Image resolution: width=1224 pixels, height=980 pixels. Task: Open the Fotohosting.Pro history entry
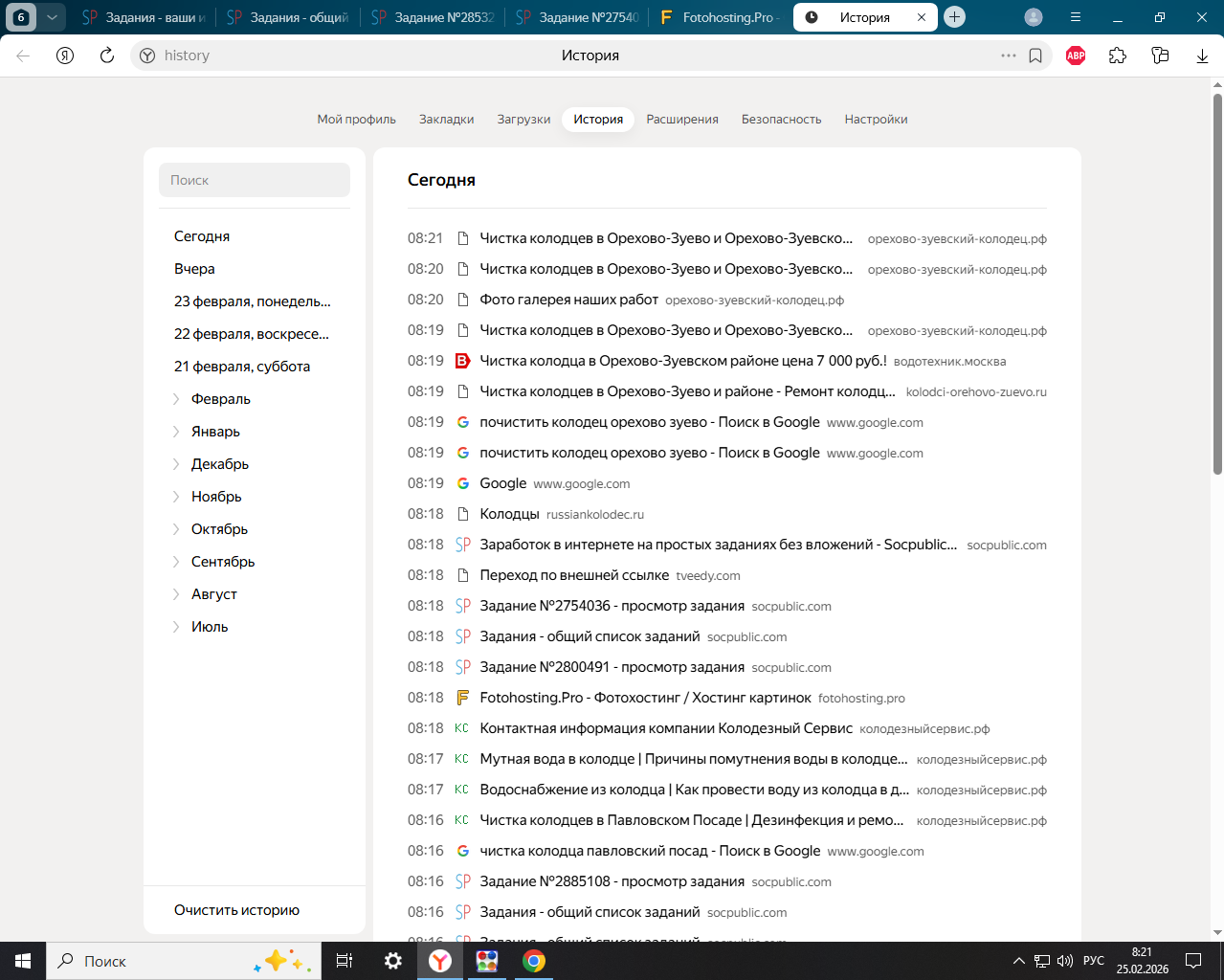tap(645, 698)
